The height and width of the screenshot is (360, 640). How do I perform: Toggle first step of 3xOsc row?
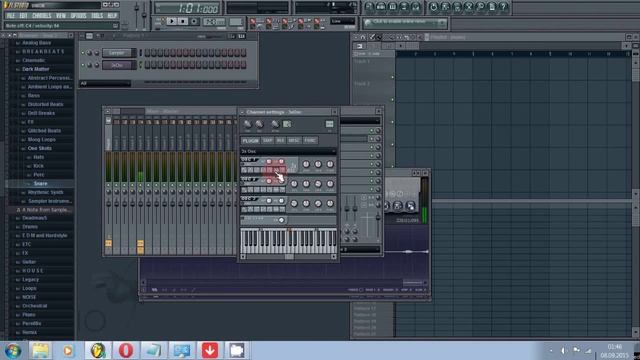[147, 64]
